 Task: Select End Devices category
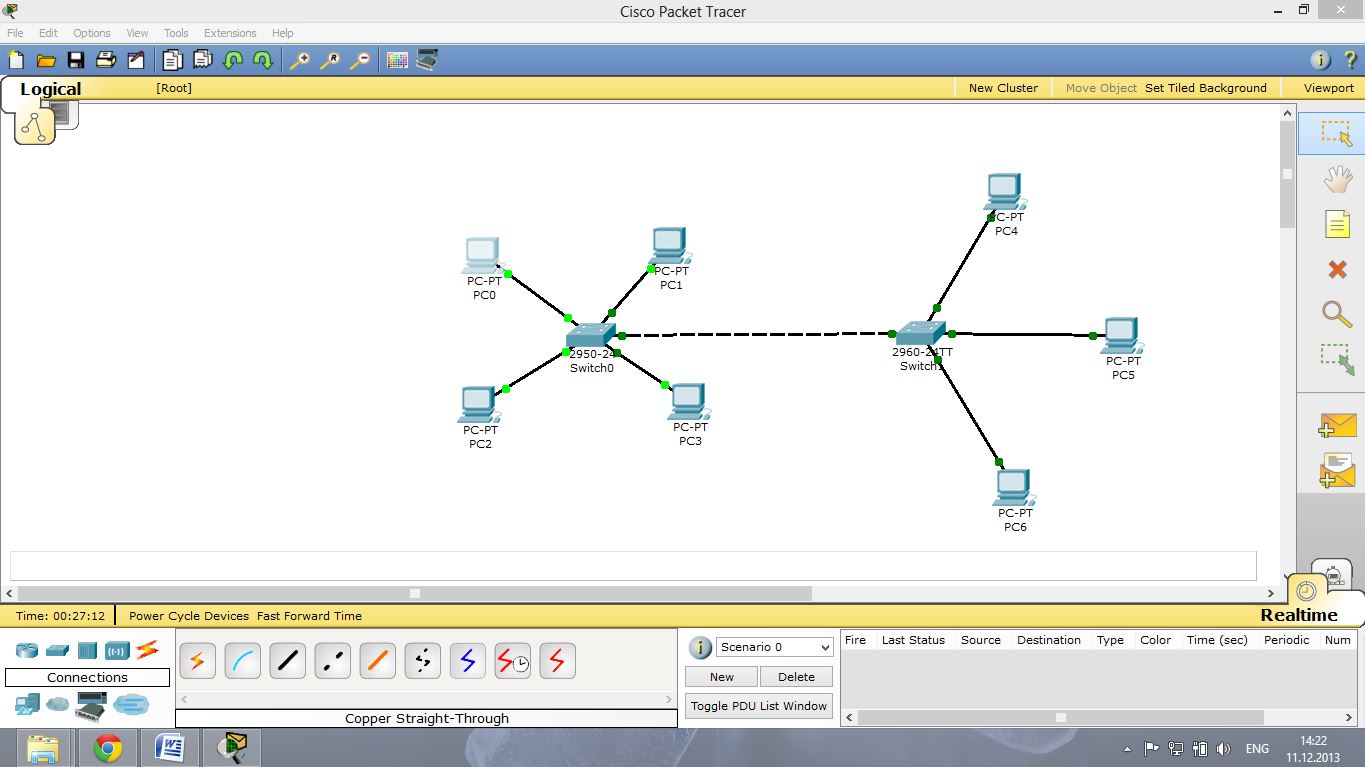point(27,704)
